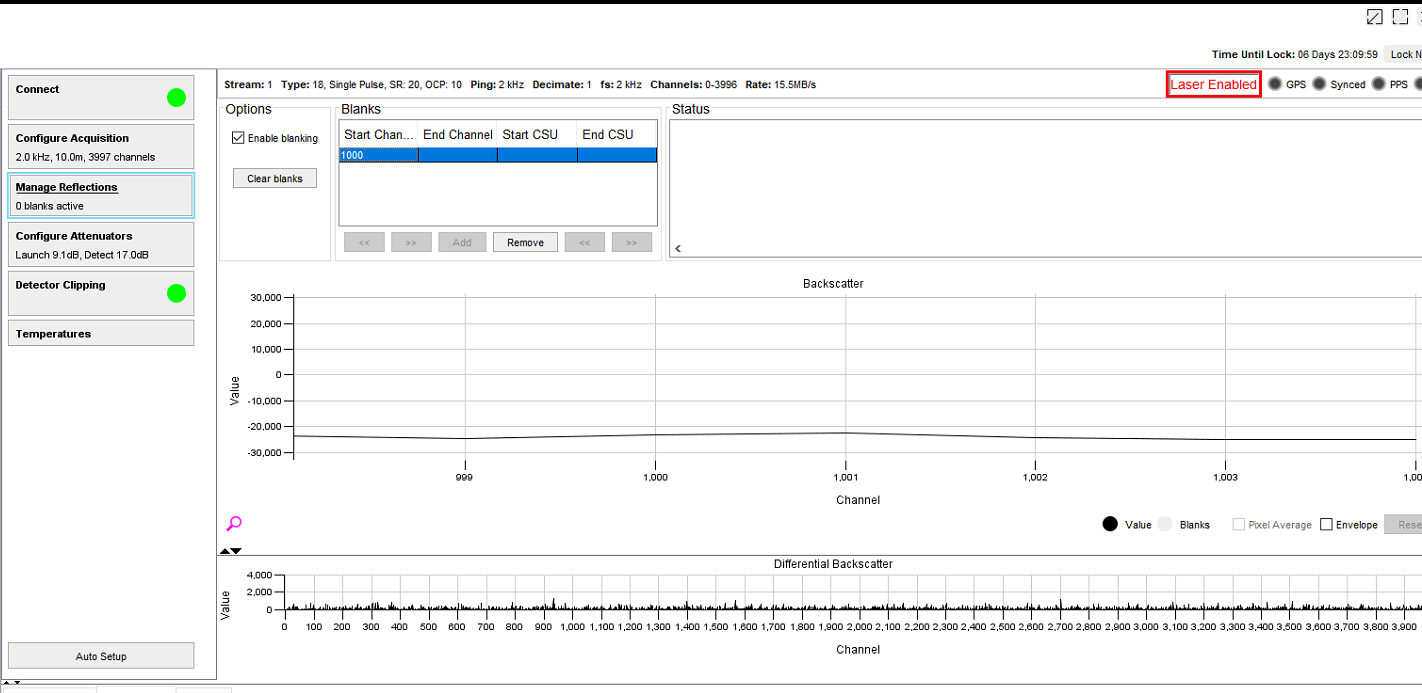Click the green Connect status light
Image resolution: width=1422 pixels, height=693 pixels.
[175, 97]
